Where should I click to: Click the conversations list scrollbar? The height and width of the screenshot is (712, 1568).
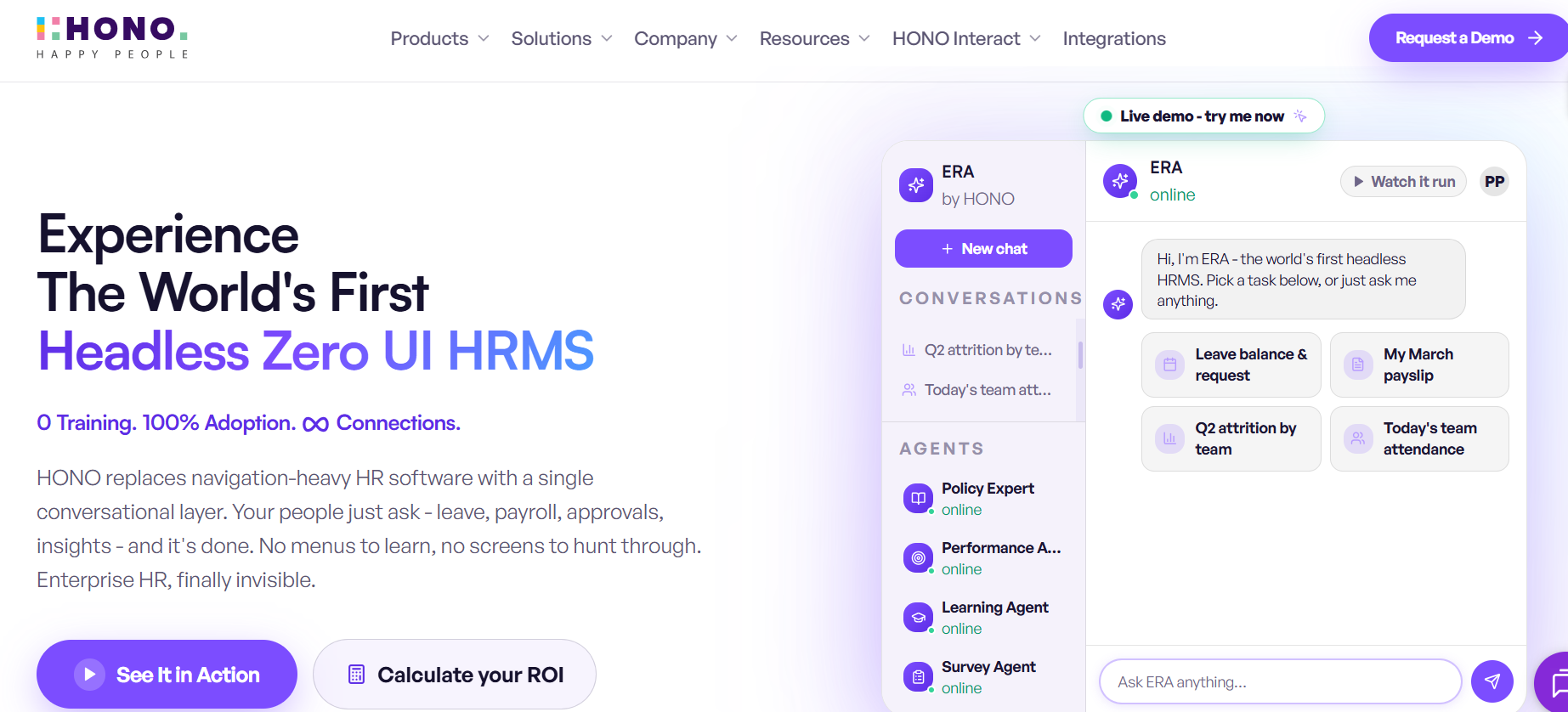[x=1080, y=355]
